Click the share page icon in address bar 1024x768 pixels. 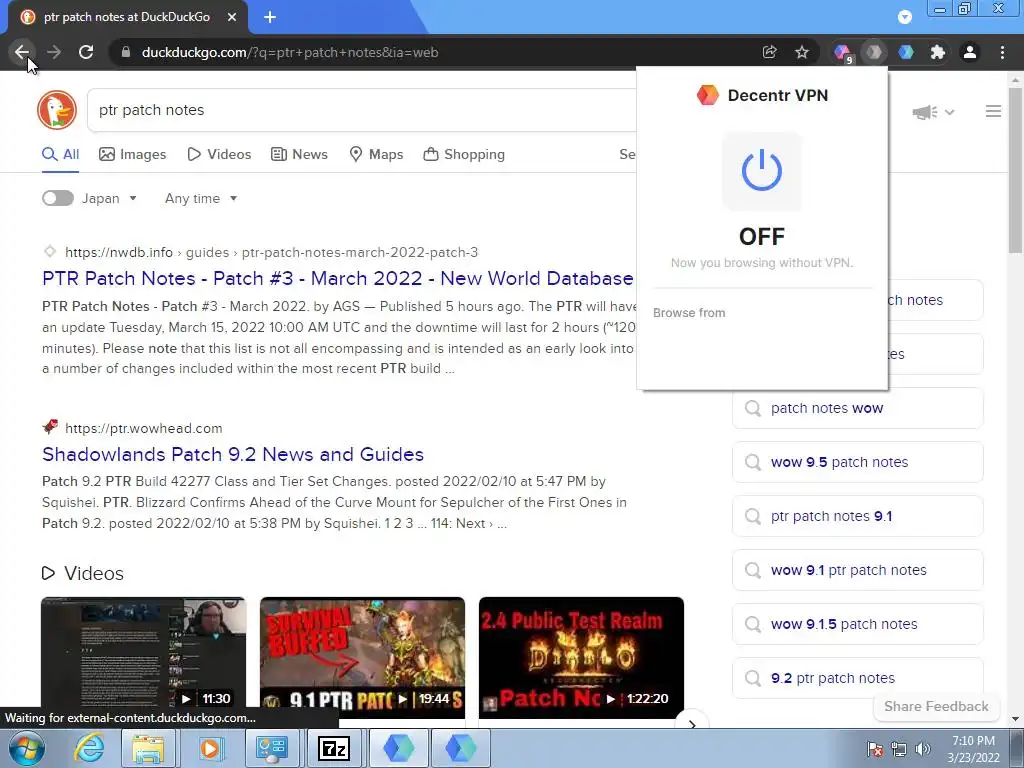coord(769,52)
